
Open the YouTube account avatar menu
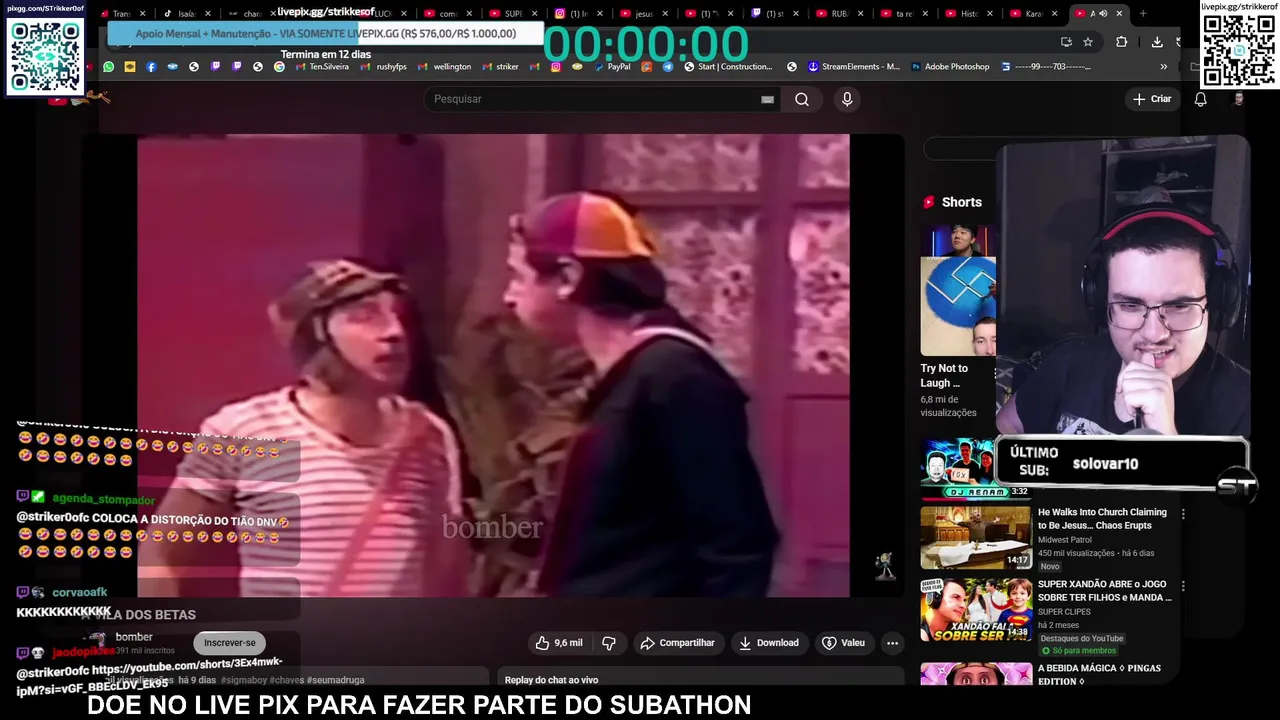point(1239,99)
